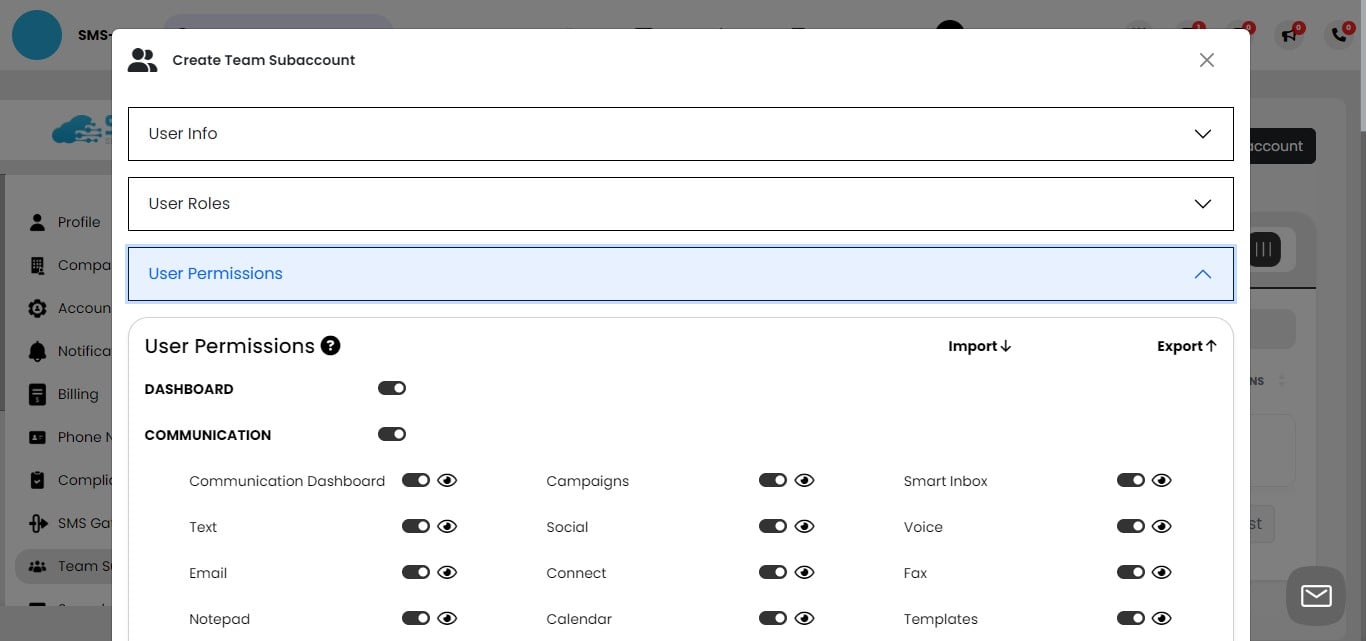Turn off the COMMUNICATION toggle
The image size is (1366, 641).
click(392, 434)
